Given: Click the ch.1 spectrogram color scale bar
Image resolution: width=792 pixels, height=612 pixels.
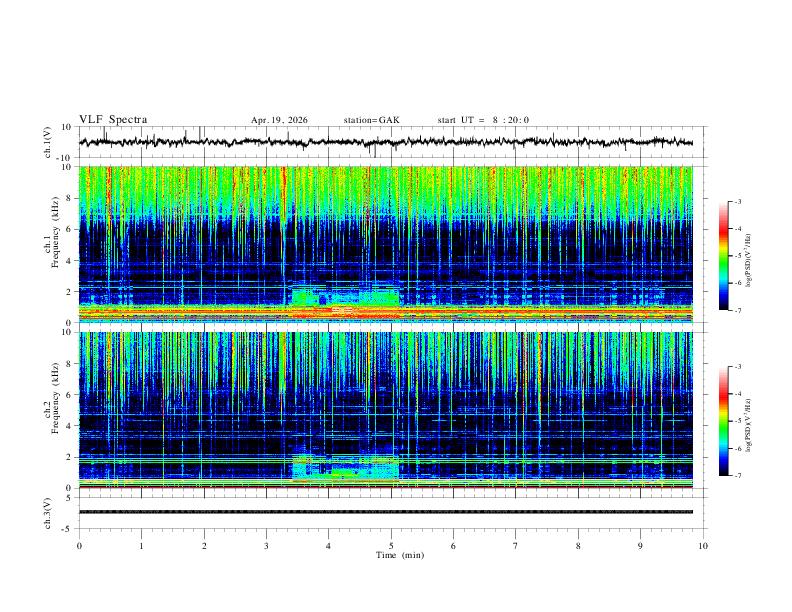Looking at the screenshot, I should (x=723, y=256).
